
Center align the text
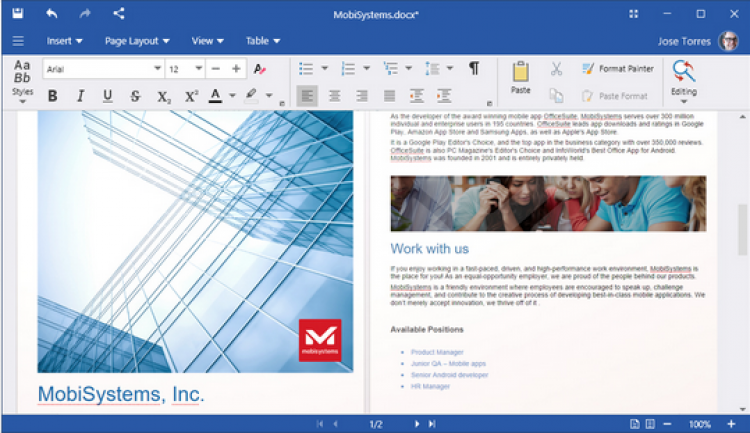coord(334,96)
